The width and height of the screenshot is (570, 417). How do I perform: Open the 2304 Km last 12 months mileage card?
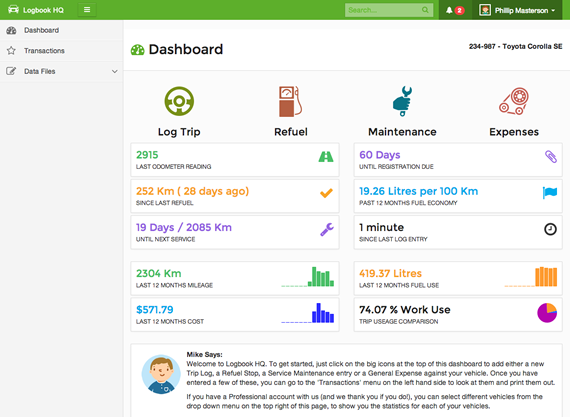pyautogui.click(x=235, y=278)
